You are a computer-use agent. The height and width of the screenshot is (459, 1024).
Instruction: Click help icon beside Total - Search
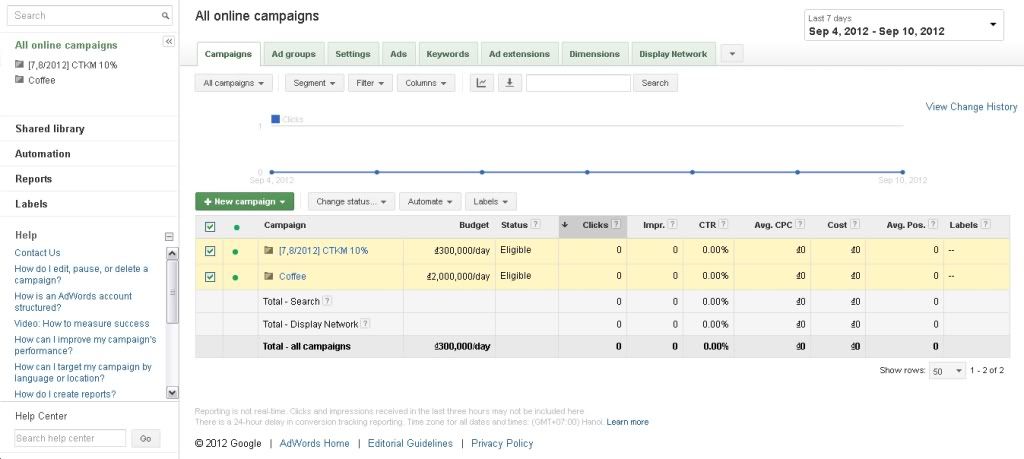click(327, 301)
